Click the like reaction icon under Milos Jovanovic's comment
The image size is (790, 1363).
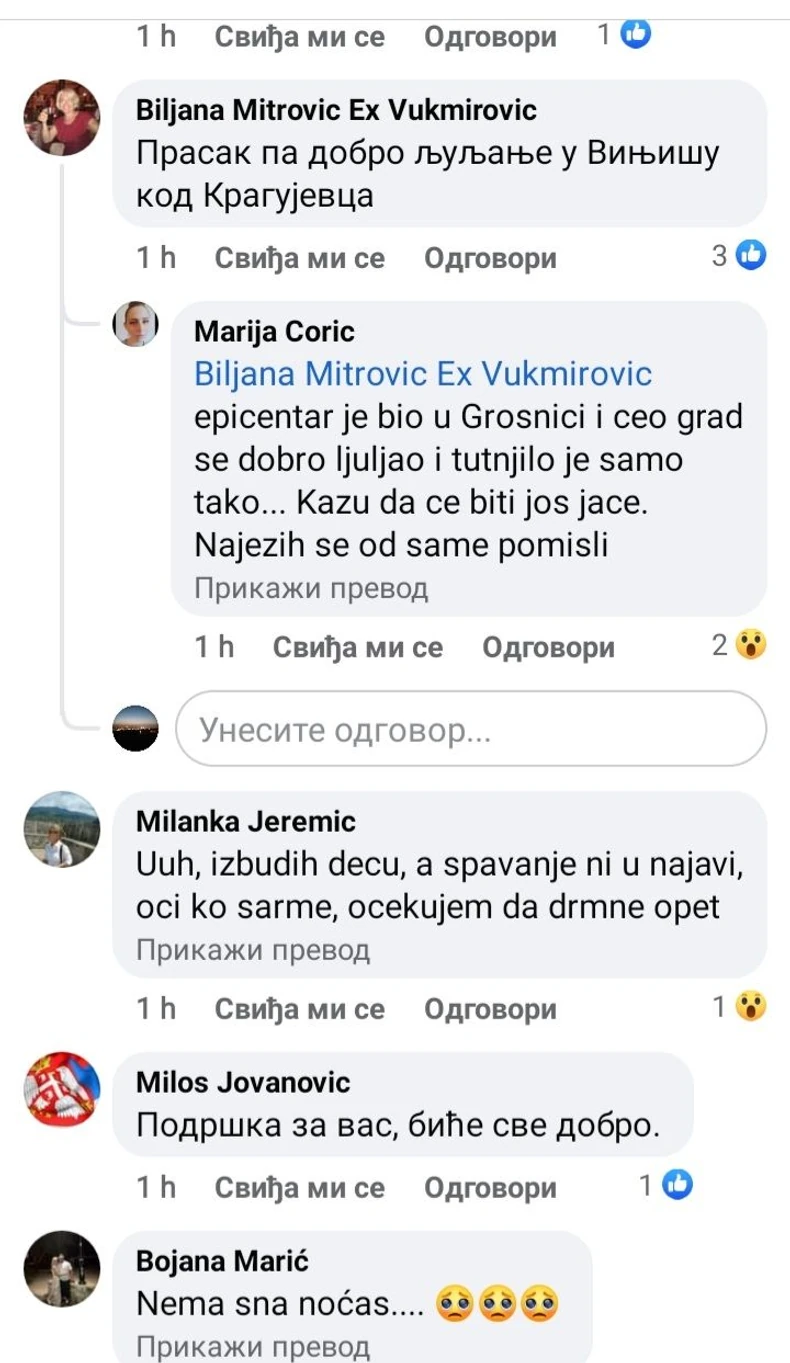coord(678,1186)
